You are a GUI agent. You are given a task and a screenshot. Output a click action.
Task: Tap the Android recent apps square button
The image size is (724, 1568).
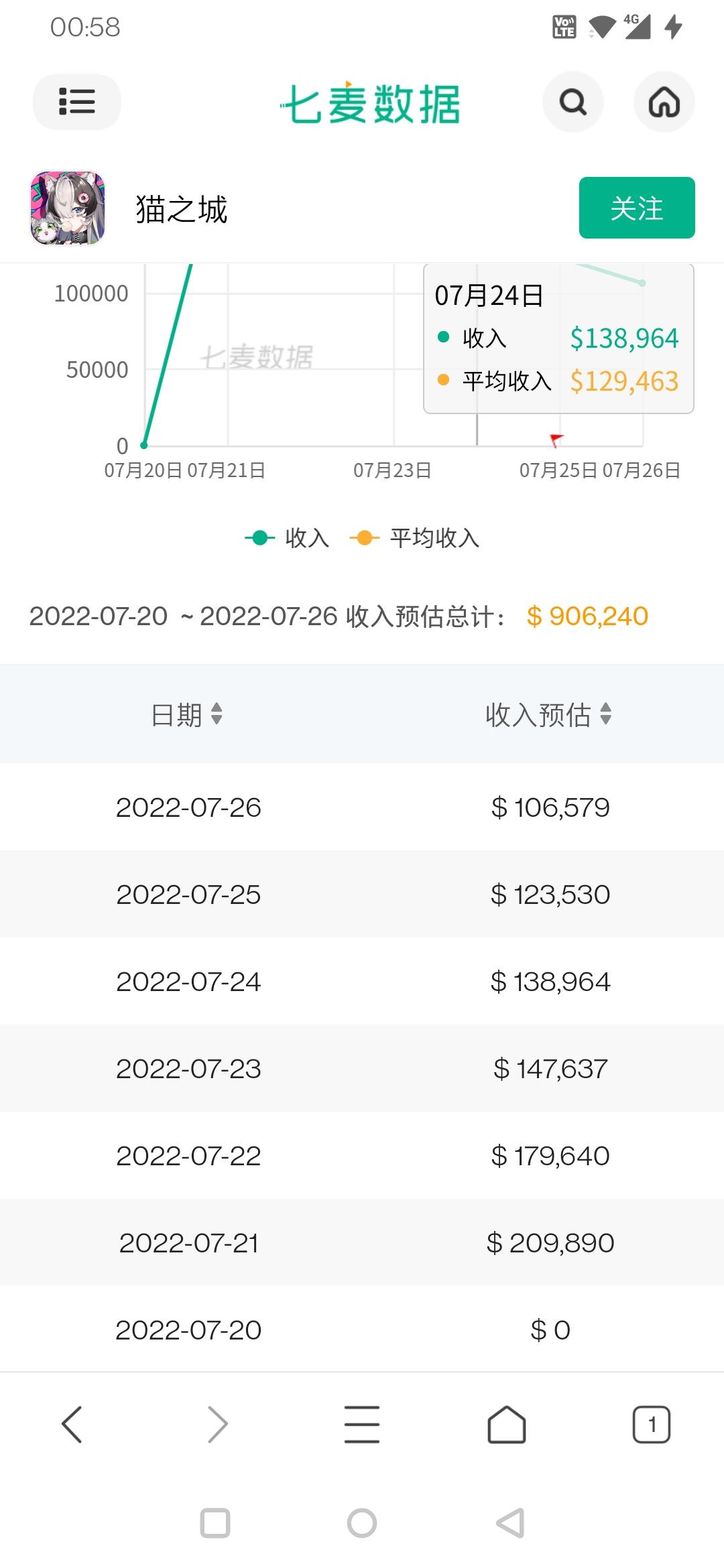click(x=215, y=1523)
